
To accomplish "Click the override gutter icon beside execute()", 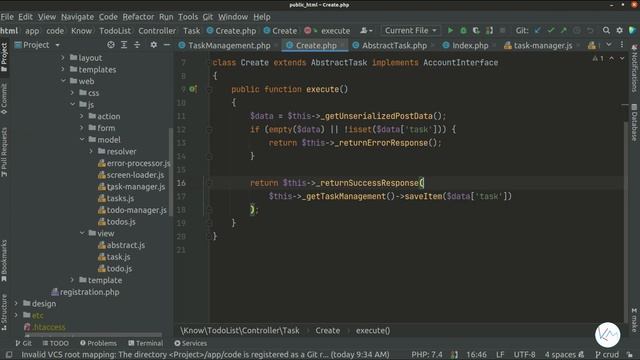I will 192,89.
